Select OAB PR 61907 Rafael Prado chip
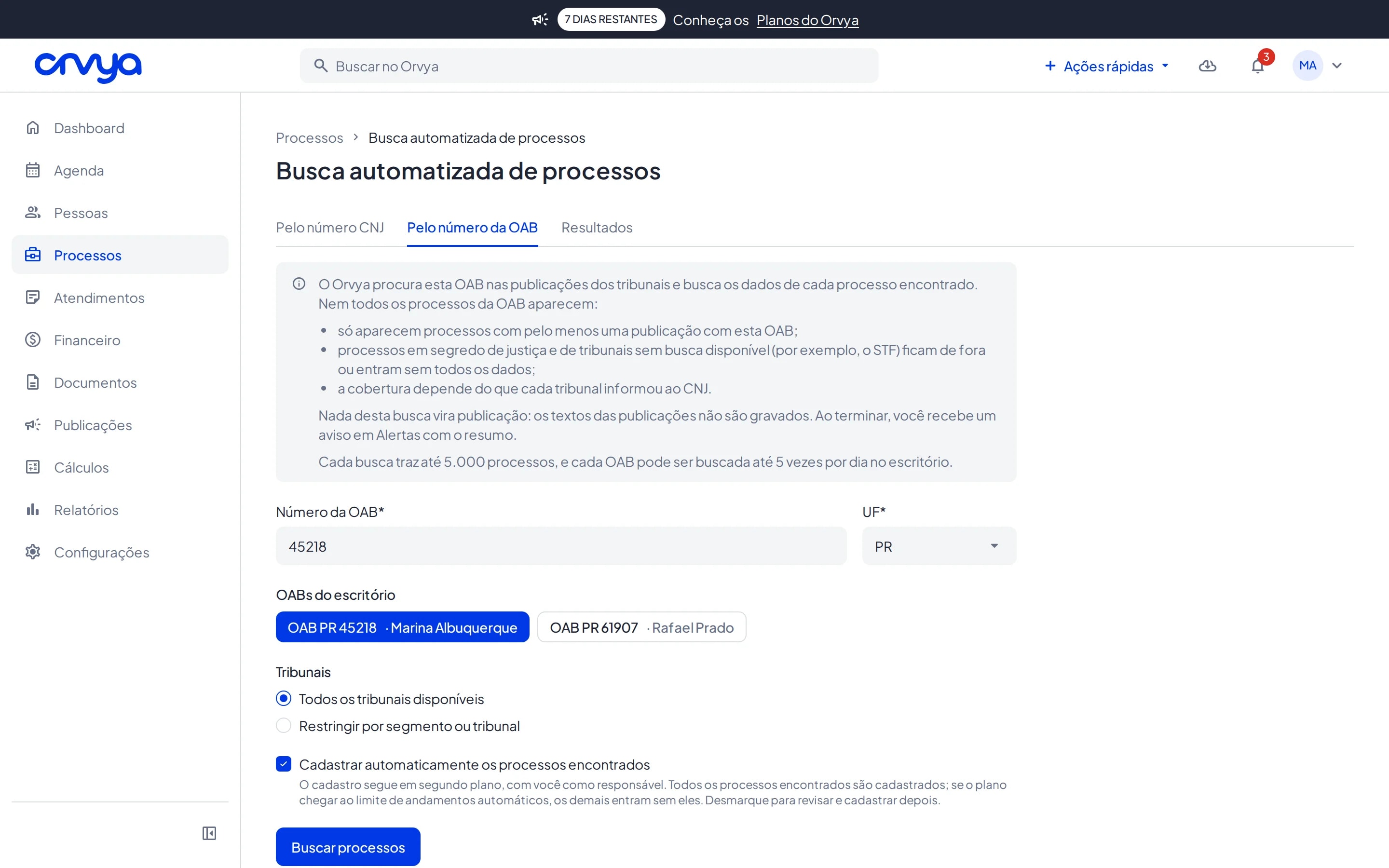 [x=642, y=627]
